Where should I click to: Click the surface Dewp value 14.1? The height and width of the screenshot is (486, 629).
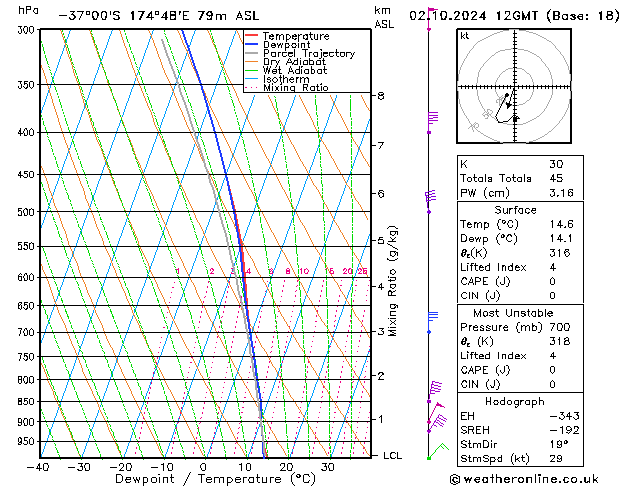(561, 239)
